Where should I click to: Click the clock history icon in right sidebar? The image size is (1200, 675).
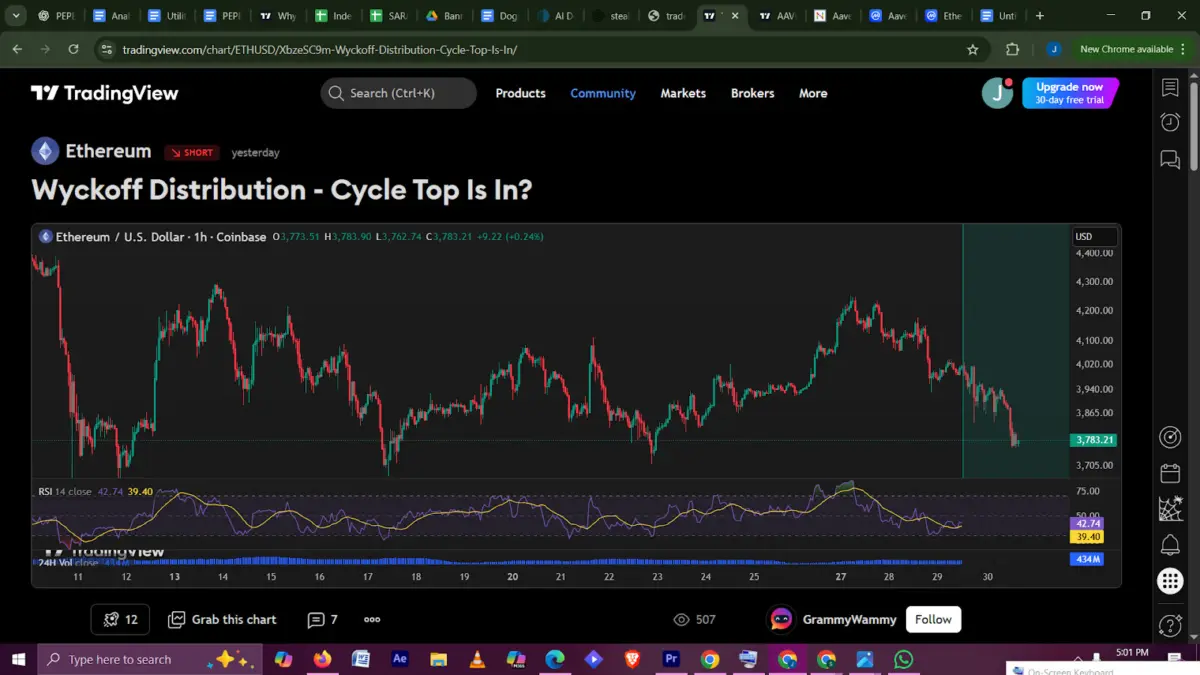click(x=1170, y=122)
